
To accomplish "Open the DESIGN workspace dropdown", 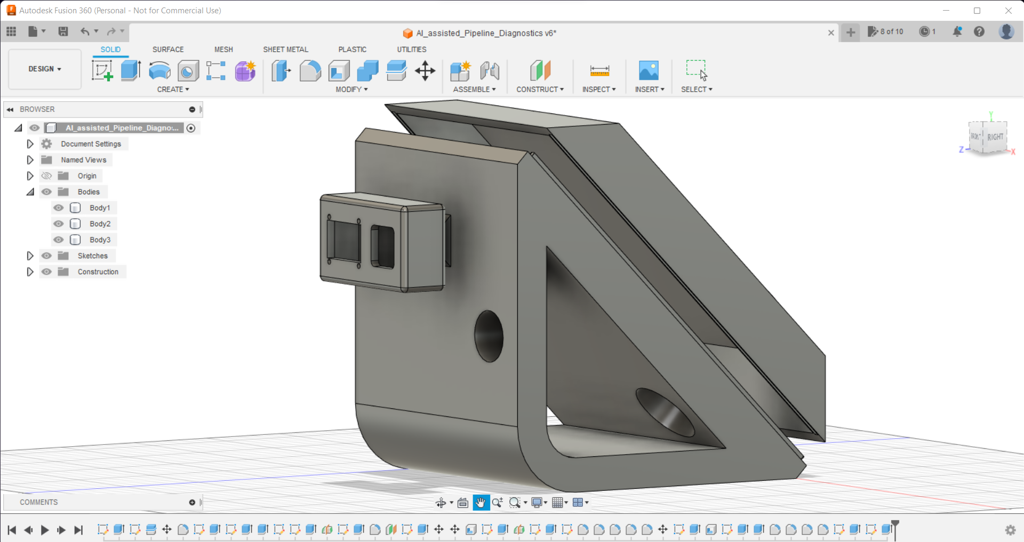I will pos(45,69).
